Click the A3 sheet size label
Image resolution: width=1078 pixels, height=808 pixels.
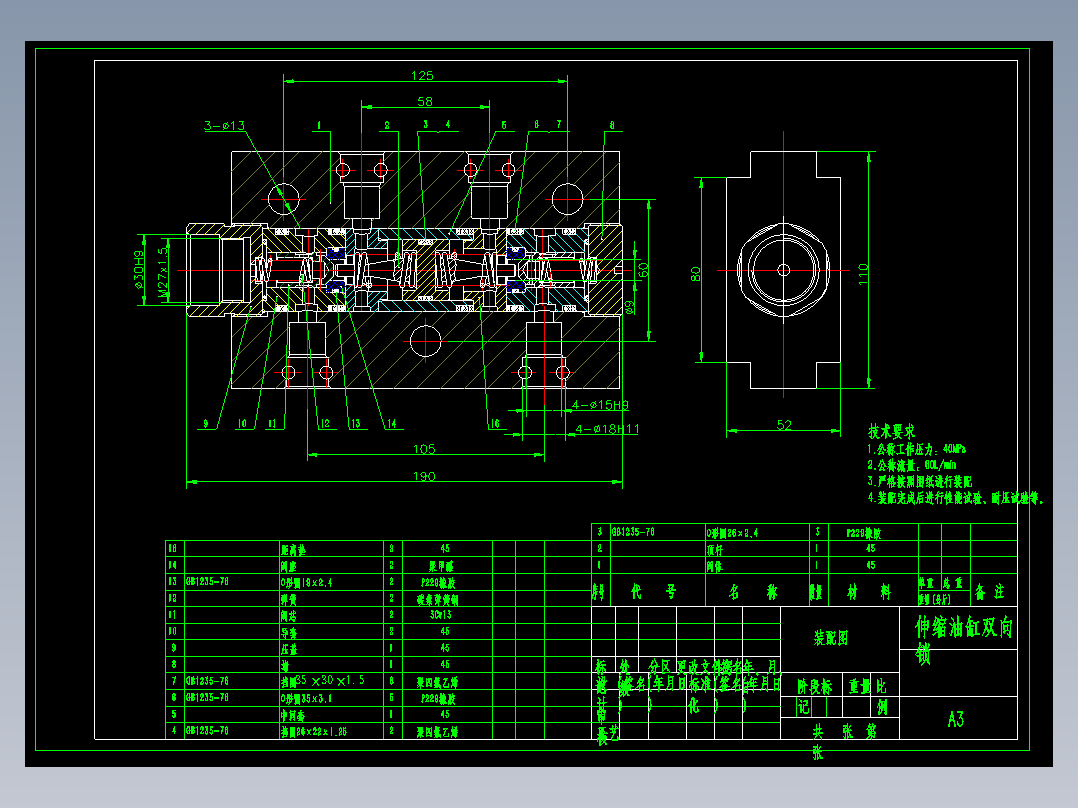(956, 719)
